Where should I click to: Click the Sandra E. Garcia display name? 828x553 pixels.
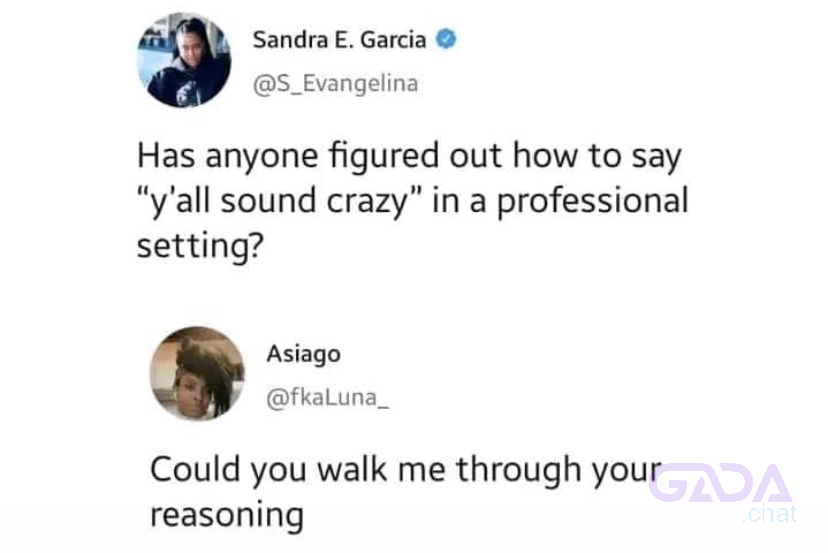coord(340,40)
